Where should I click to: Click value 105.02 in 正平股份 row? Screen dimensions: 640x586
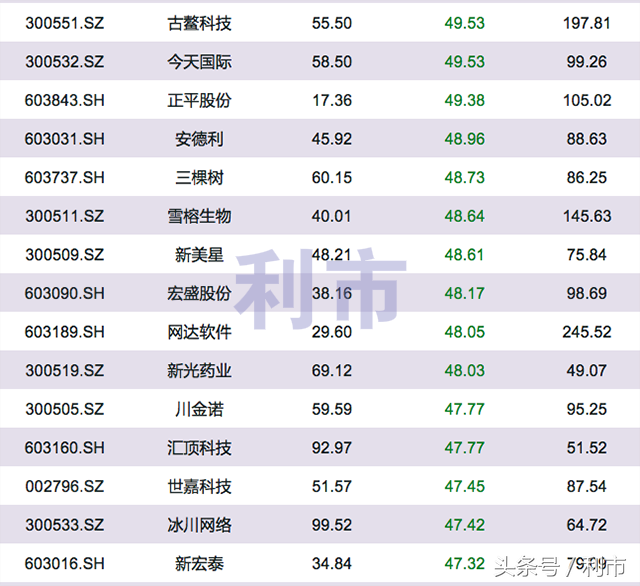(x=587, y=100)
